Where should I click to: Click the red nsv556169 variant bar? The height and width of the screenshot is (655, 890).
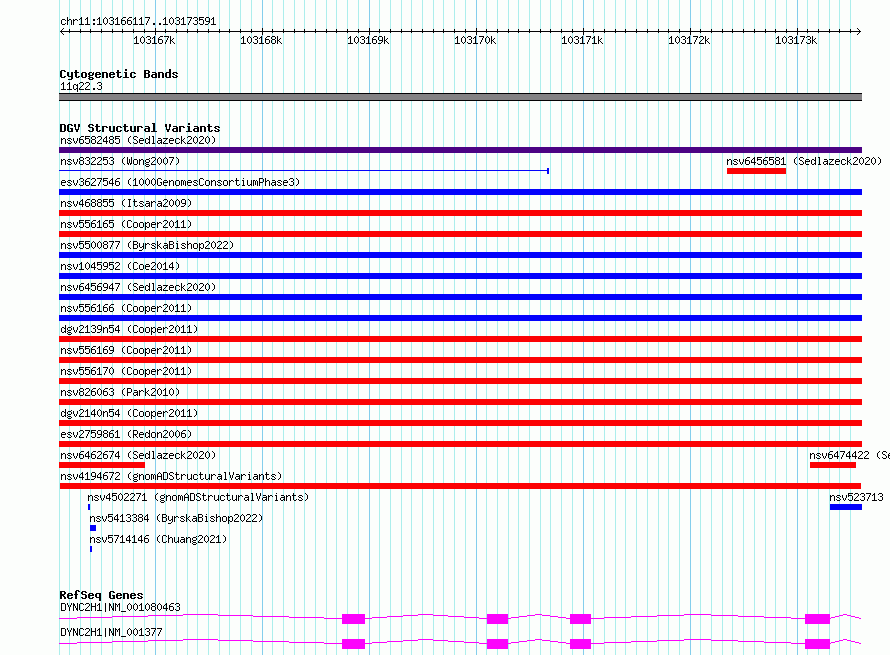tap(460, 360)
